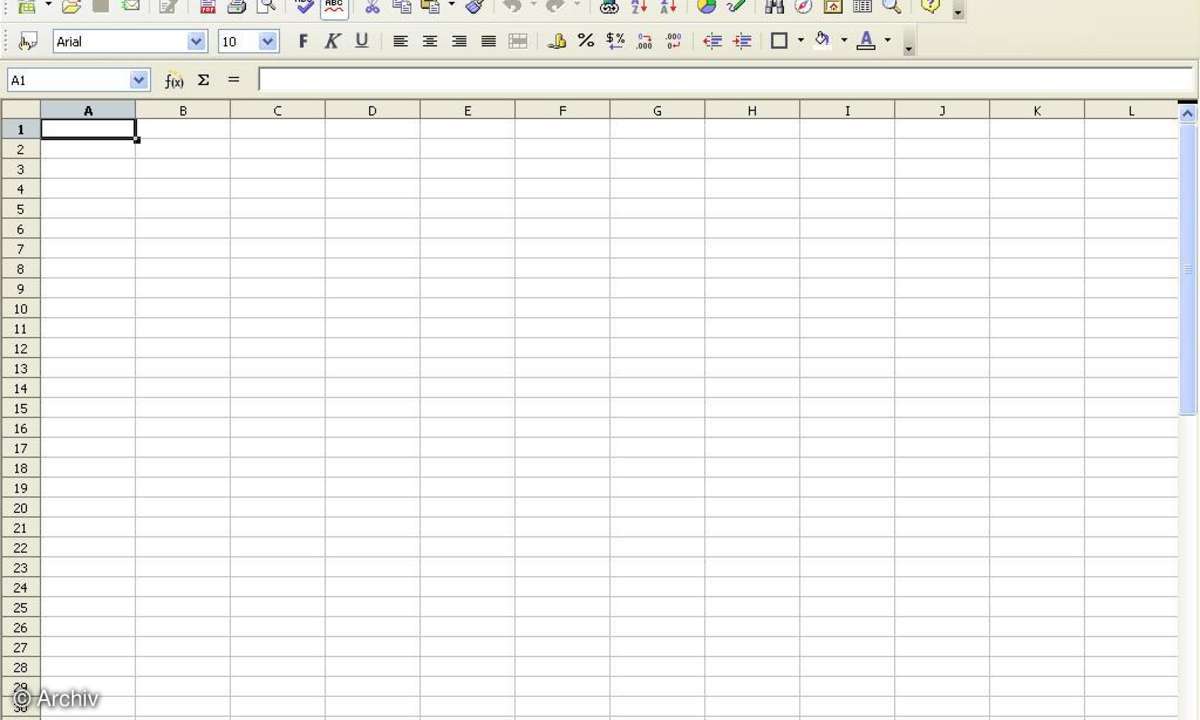Insert a hyperlink
The height and width of the screenshot is (720, 1200).
pos(609,6)
